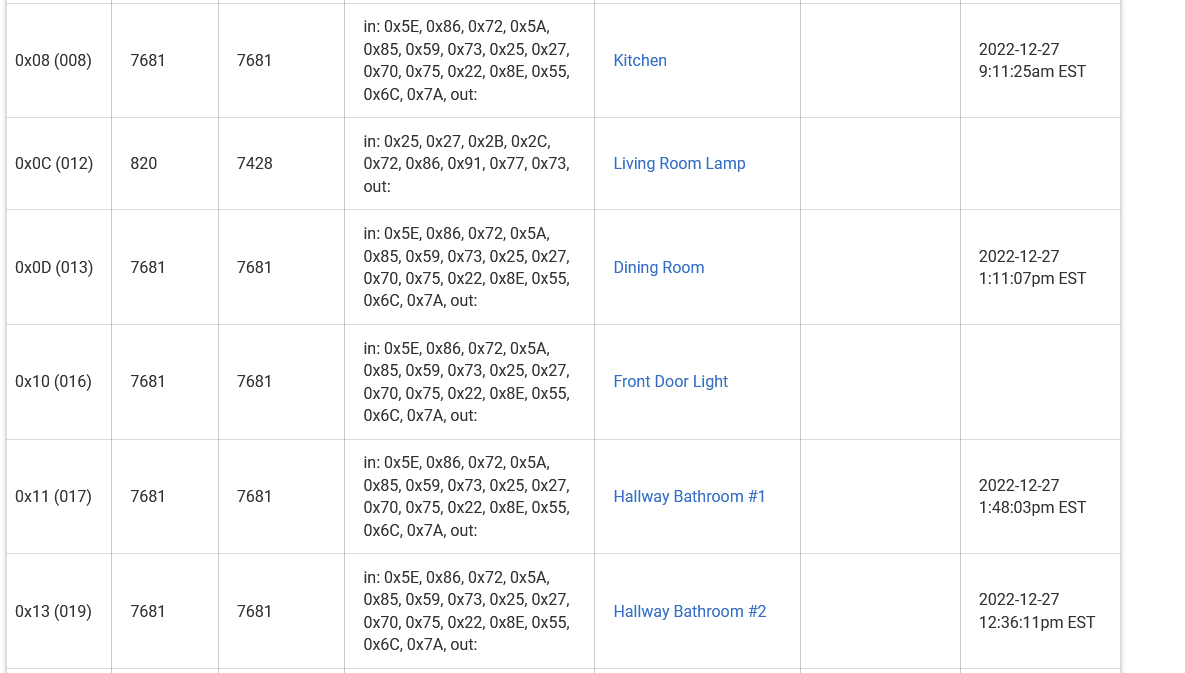
Task: Open the Living Room Lamp device link
Action: 679,163
